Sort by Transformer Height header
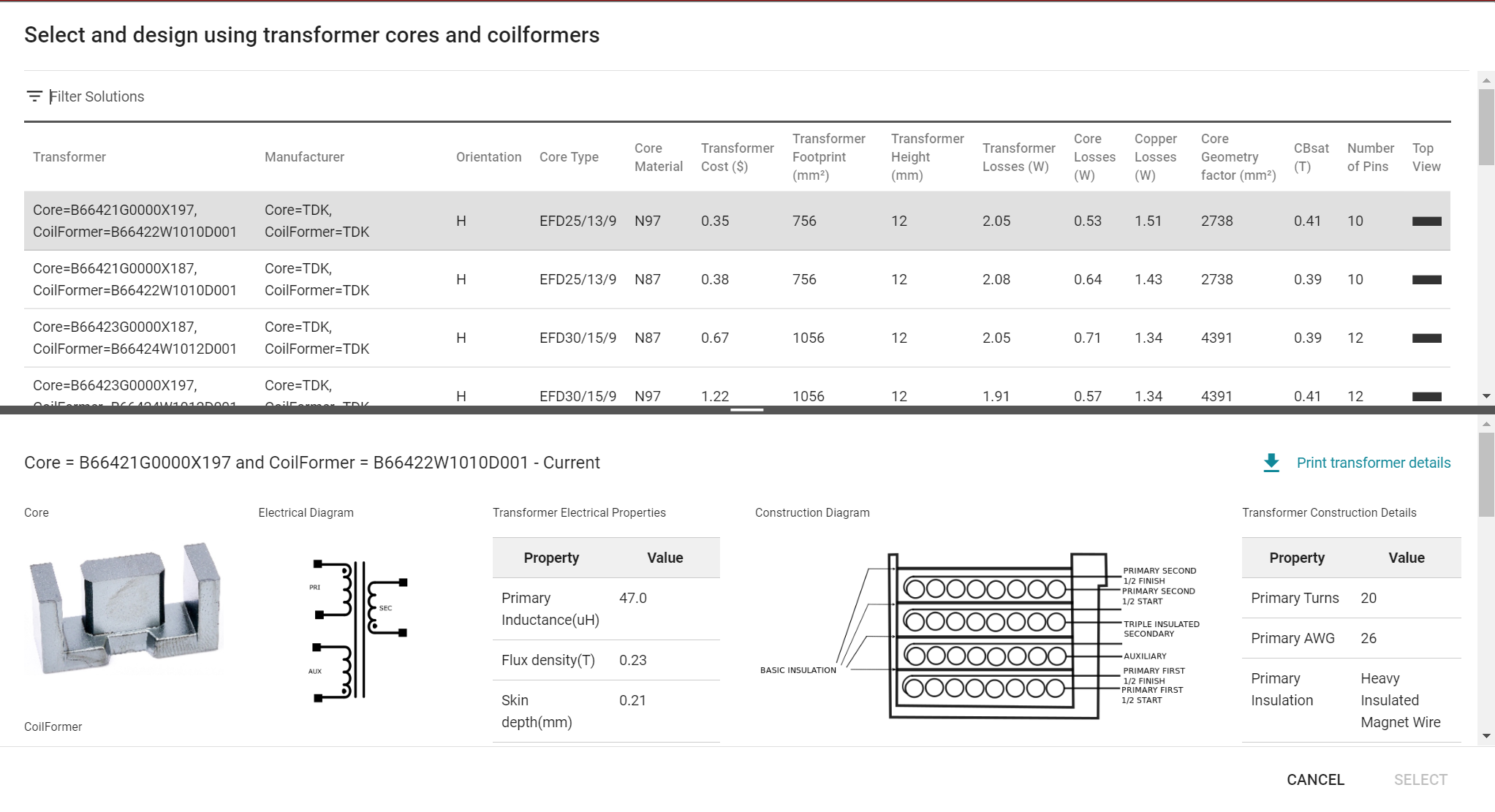The width and height of the screenshot is (1495, 812). pos(927,157)
